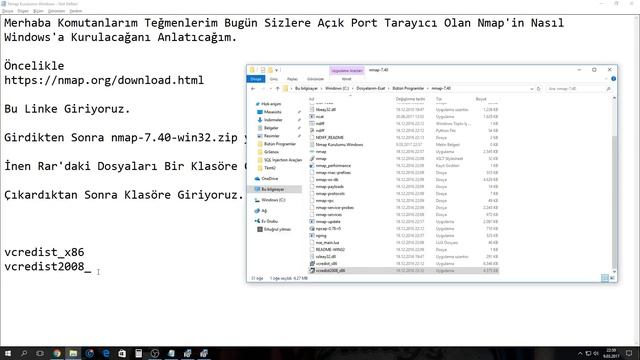
Task: Click 'Dosyalarım-Esat' in the address breadcrumb
Action: point(371,89)
